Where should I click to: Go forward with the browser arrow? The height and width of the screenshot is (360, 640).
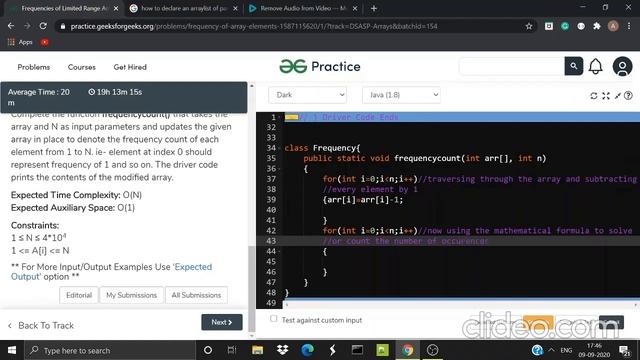(x=27, y=26)
